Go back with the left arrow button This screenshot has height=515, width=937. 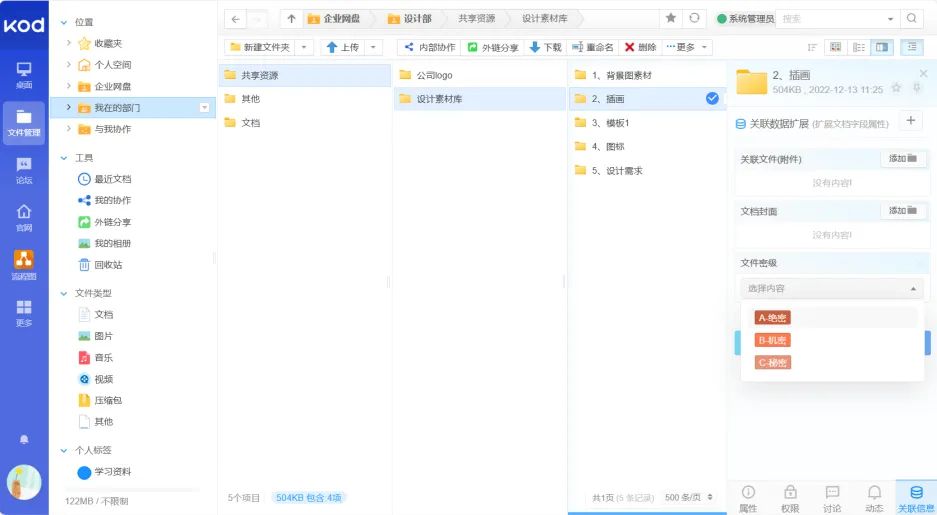coord(235,19)
